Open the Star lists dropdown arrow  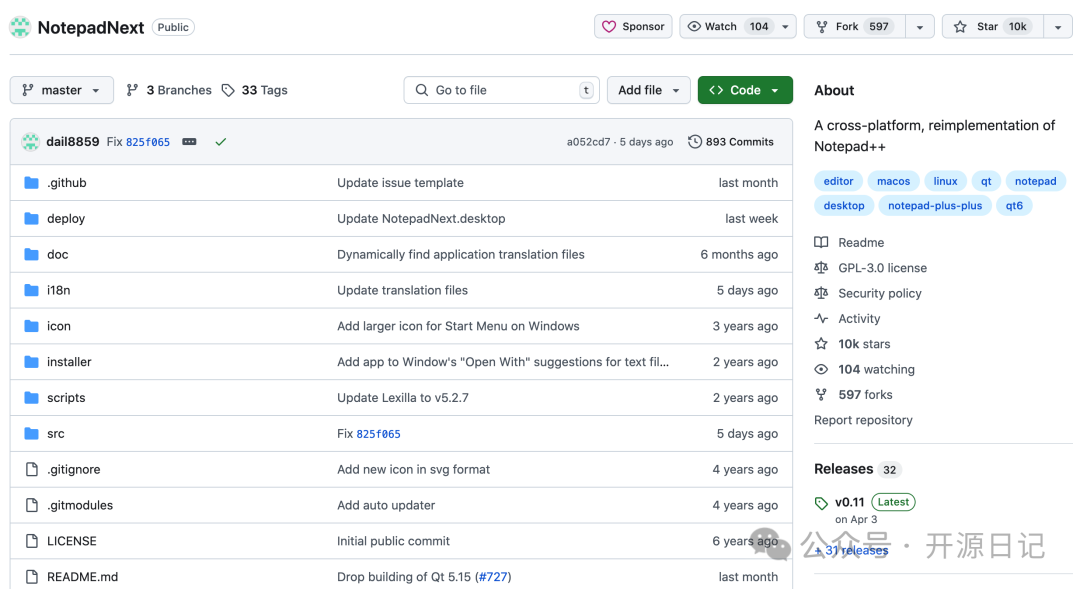[1058, 27]
